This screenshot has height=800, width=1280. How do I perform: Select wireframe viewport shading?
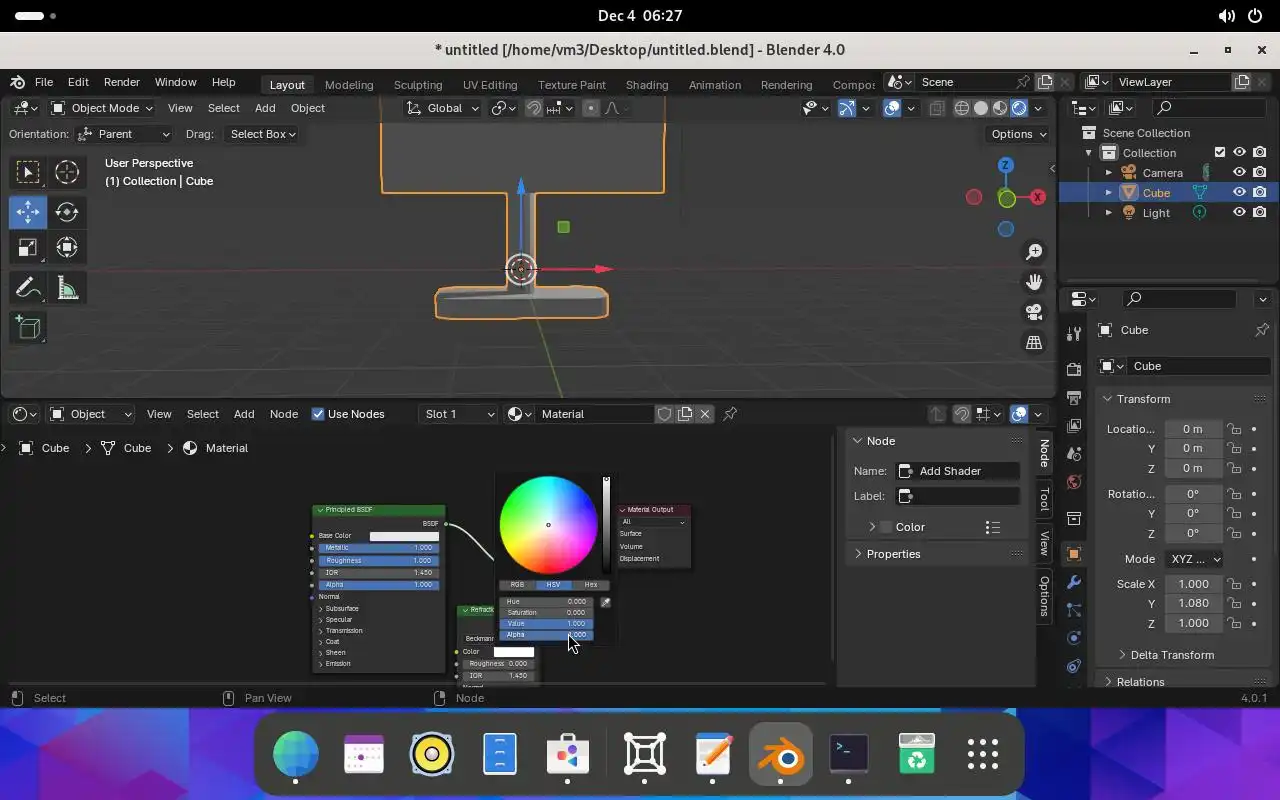962,108
